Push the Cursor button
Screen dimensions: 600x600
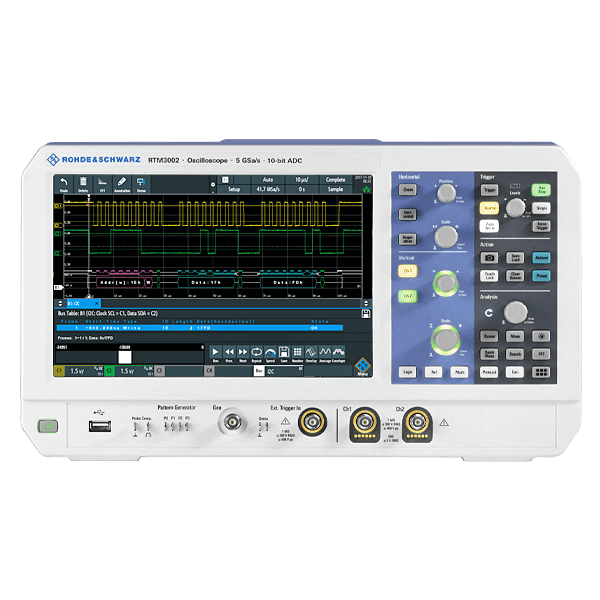[489, 336]
